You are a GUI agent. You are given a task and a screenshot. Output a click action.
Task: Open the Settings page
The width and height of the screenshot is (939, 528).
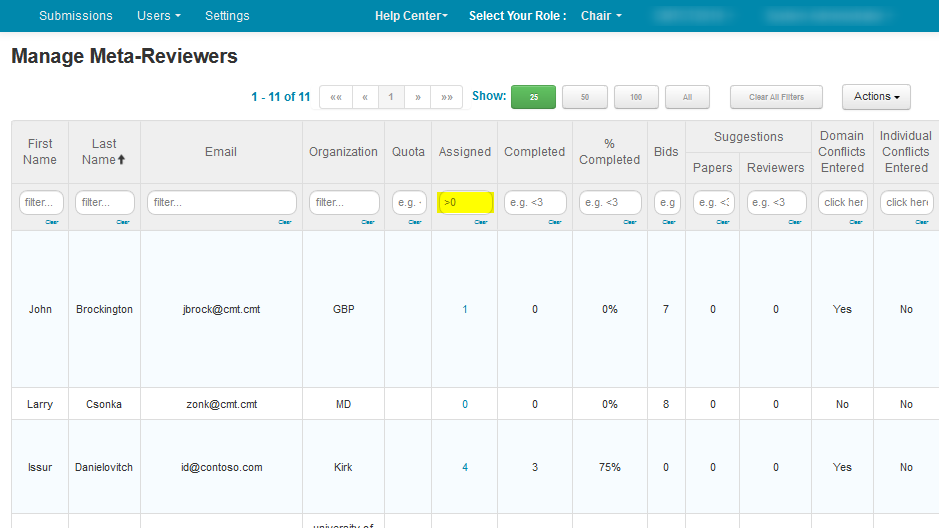(x=227, y=16)
